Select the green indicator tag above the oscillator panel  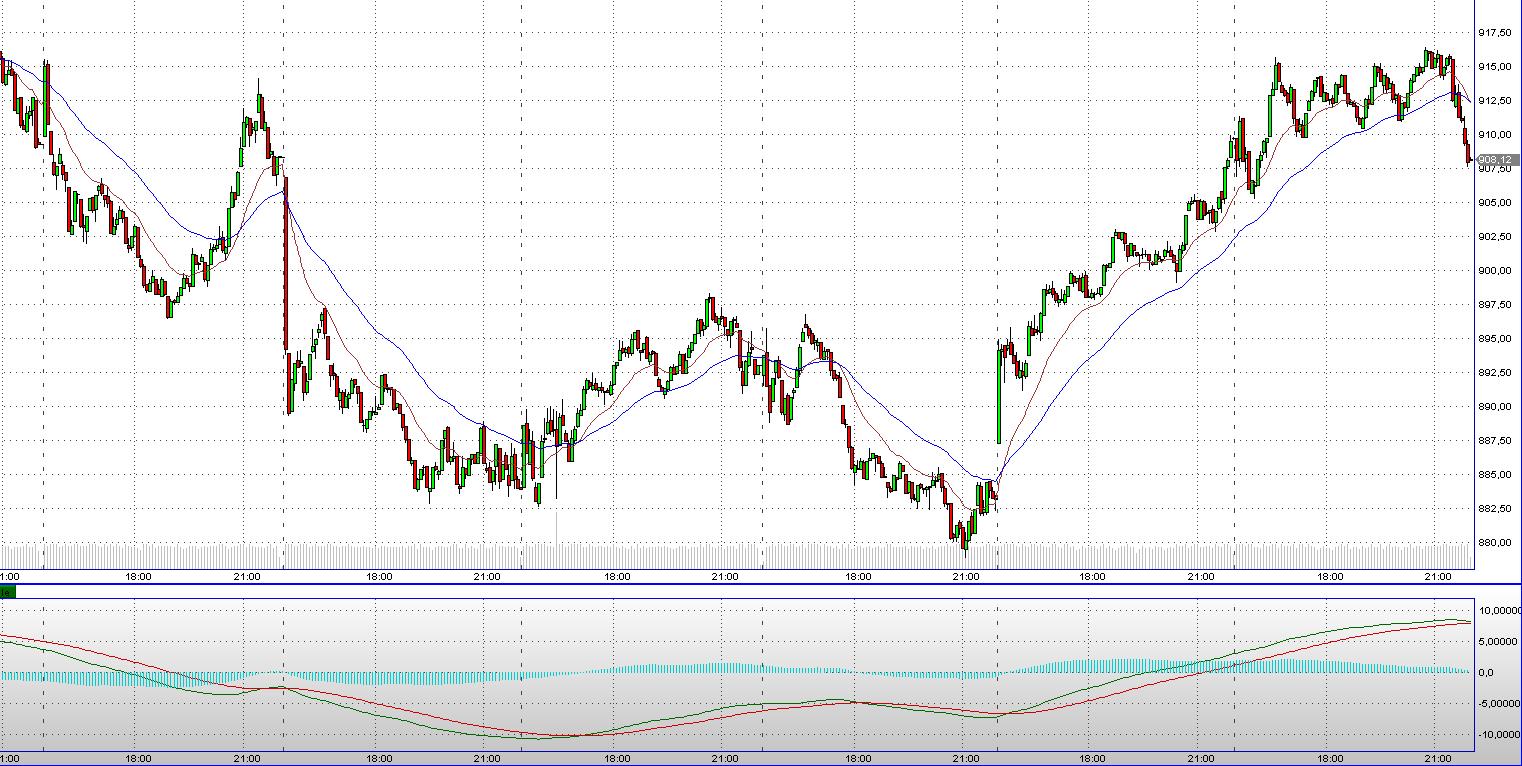click(6, 593)
